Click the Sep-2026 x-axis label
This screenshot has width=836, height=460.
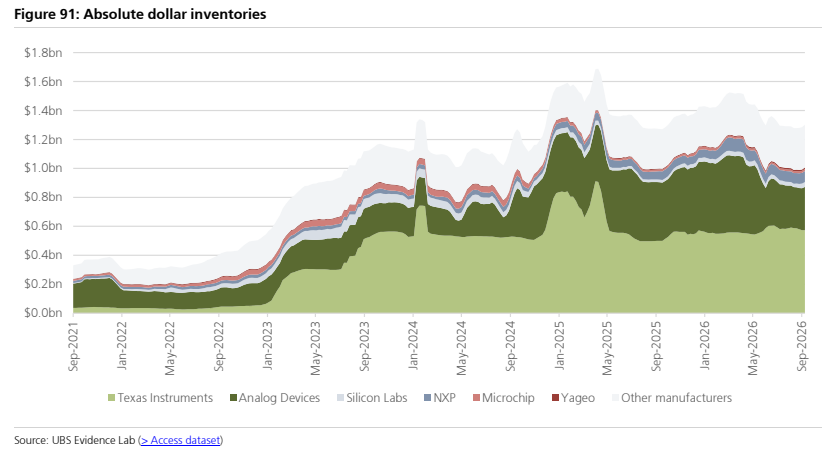point(802,346)
